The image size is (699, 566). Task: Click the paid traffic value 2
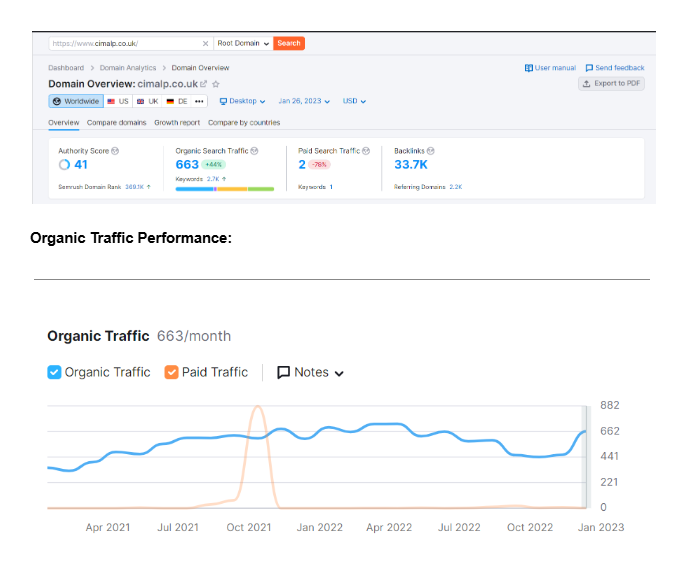pos(302,165)
